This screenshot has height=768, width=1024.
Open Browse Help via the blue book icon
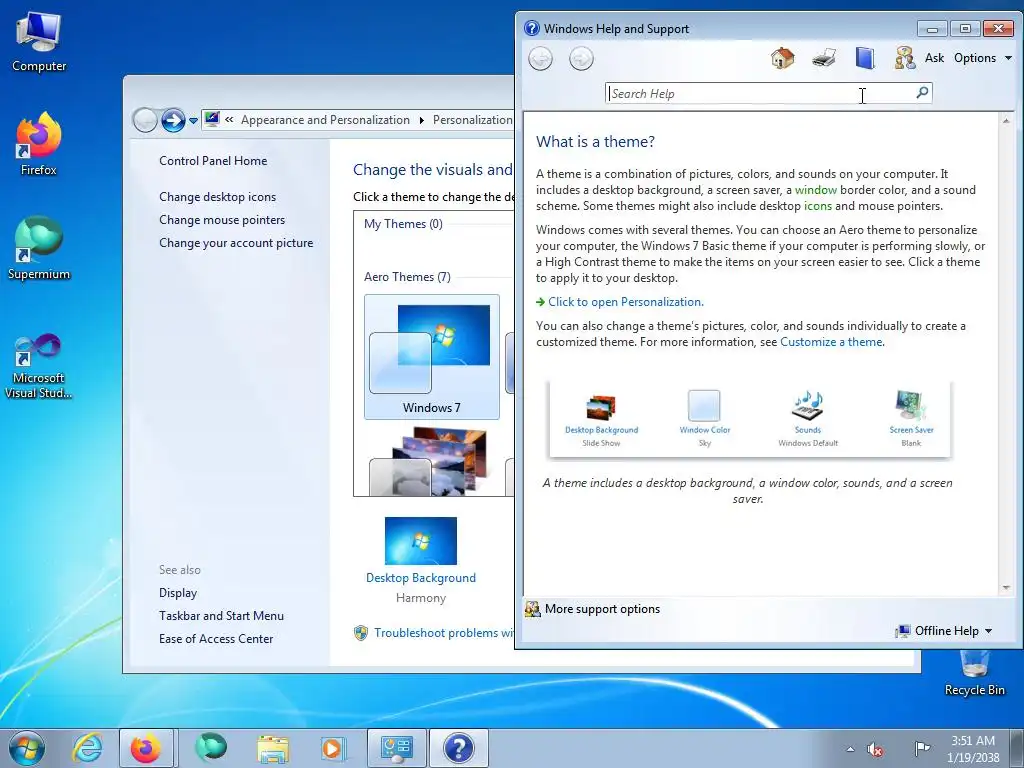click(x=865, y=58)
